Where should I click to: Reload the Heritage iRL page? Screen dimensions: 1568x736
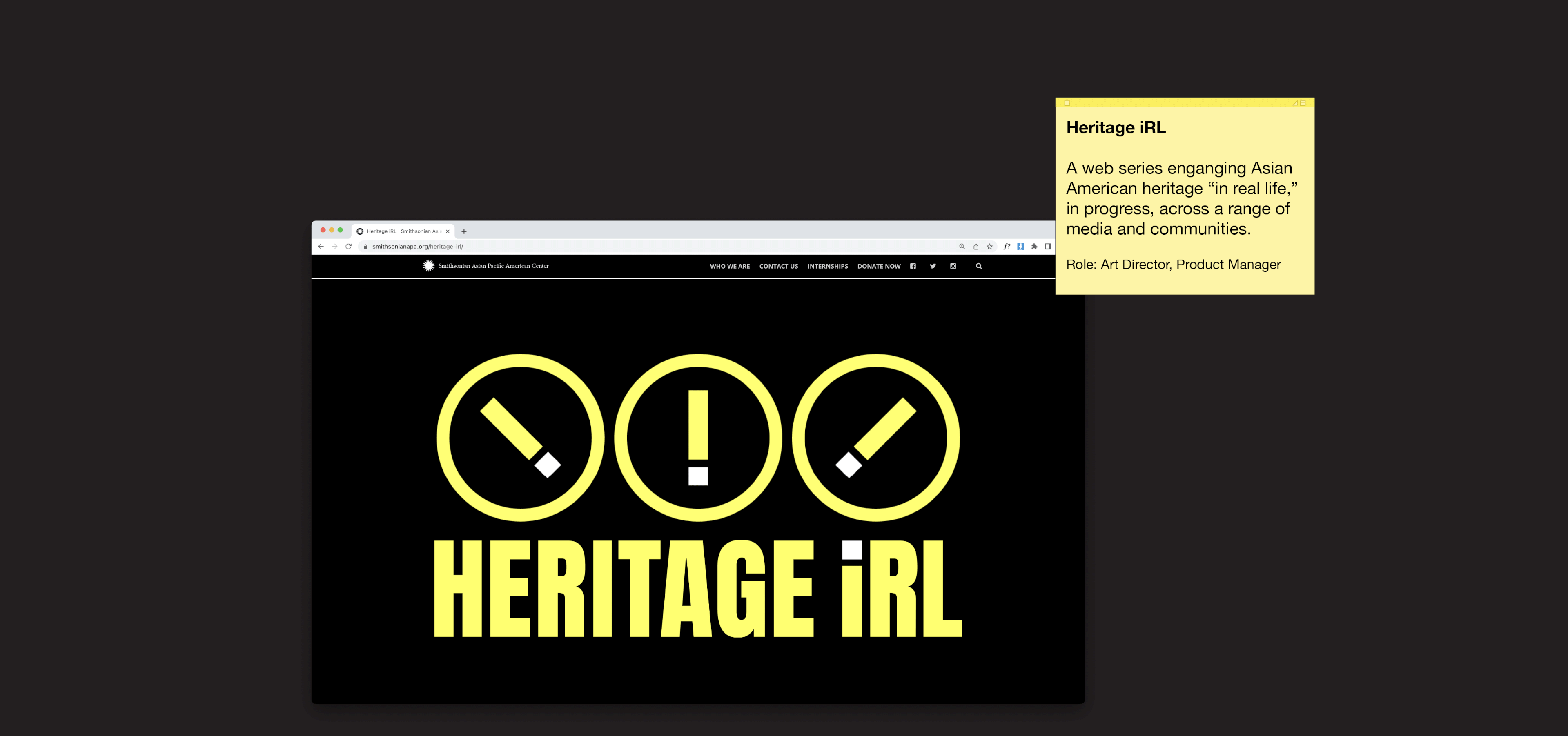(x=348, y=246)
